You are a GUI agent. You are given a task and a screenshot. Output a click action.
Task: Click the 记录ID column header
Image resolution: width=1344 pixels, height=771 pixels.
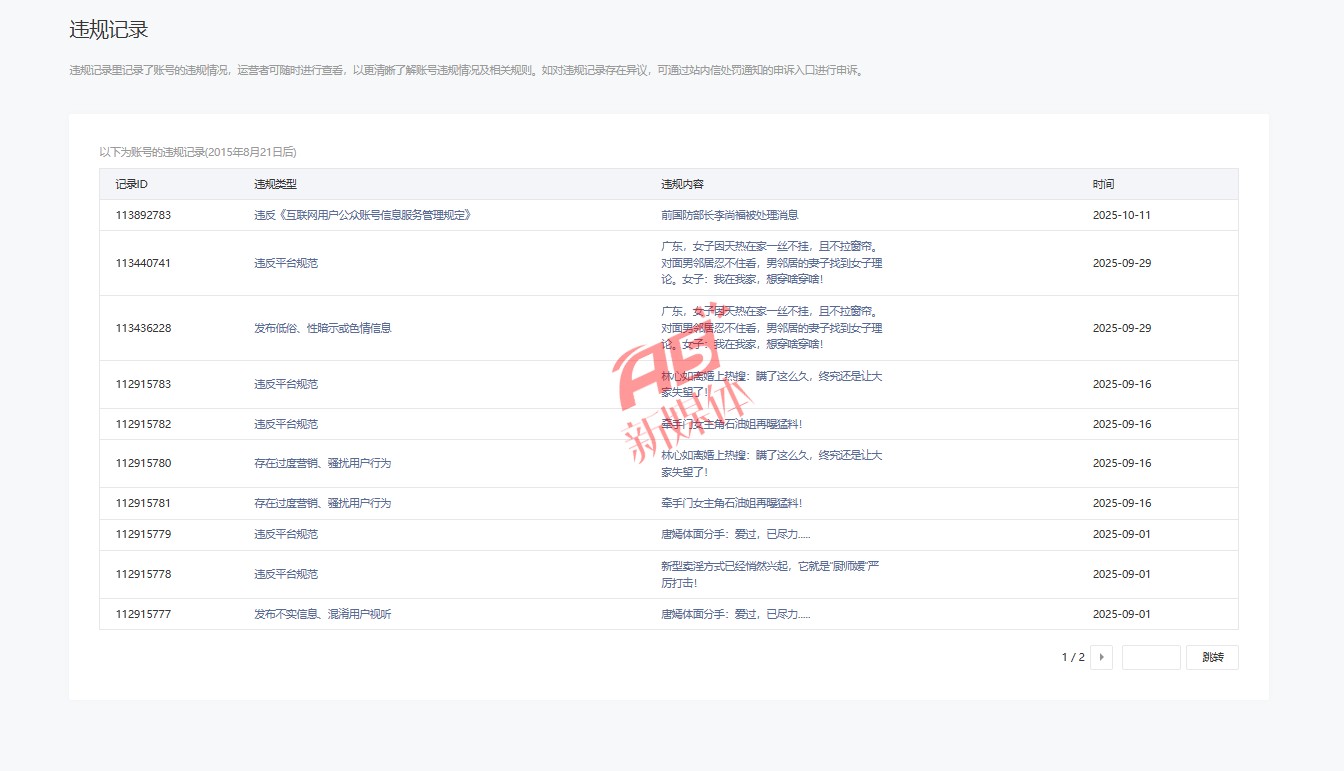(132, 184)
